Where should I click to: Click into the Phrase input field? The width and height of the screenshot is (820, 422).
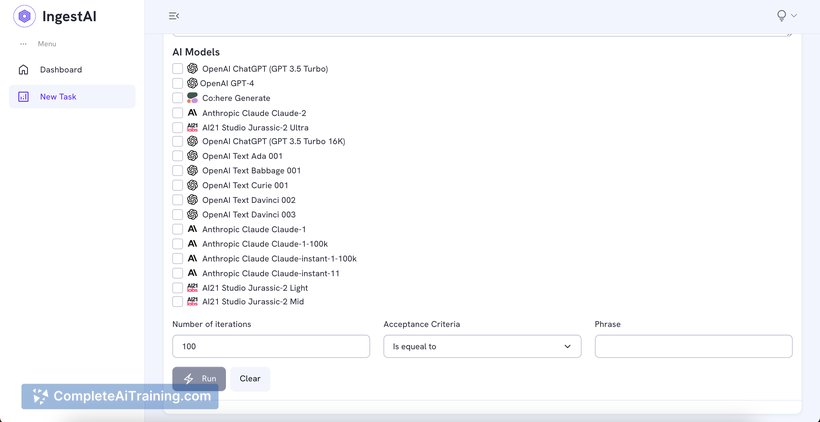tap(693, 346)
